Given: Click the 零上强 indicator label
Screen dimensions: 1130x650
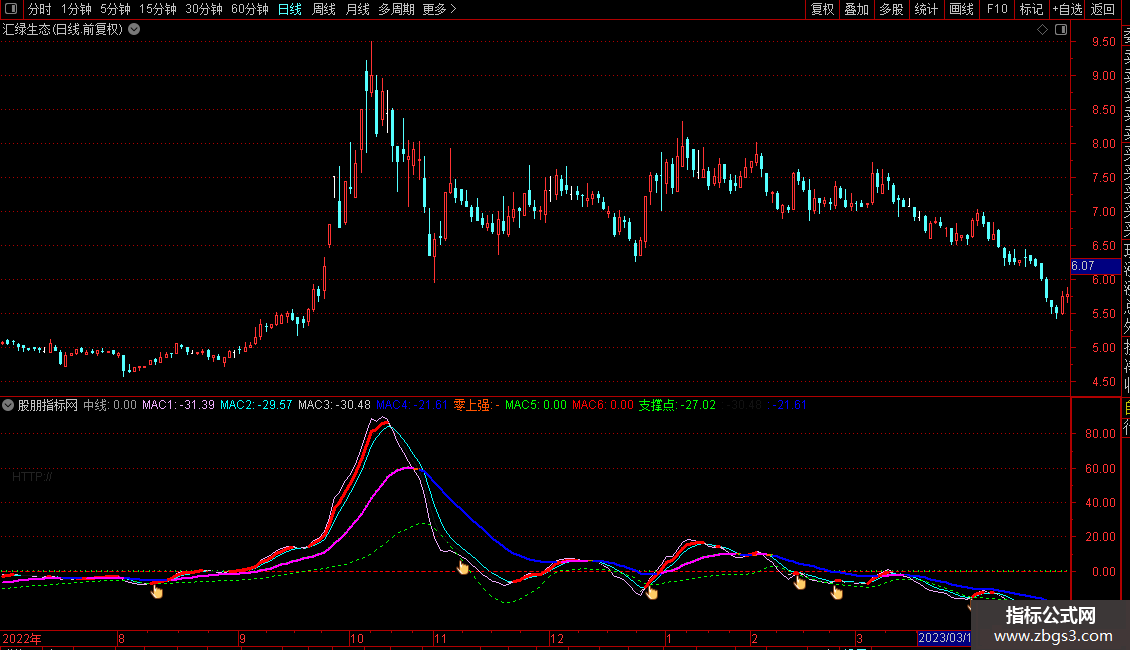Looking at the screenshot, I should pos(476,405).
